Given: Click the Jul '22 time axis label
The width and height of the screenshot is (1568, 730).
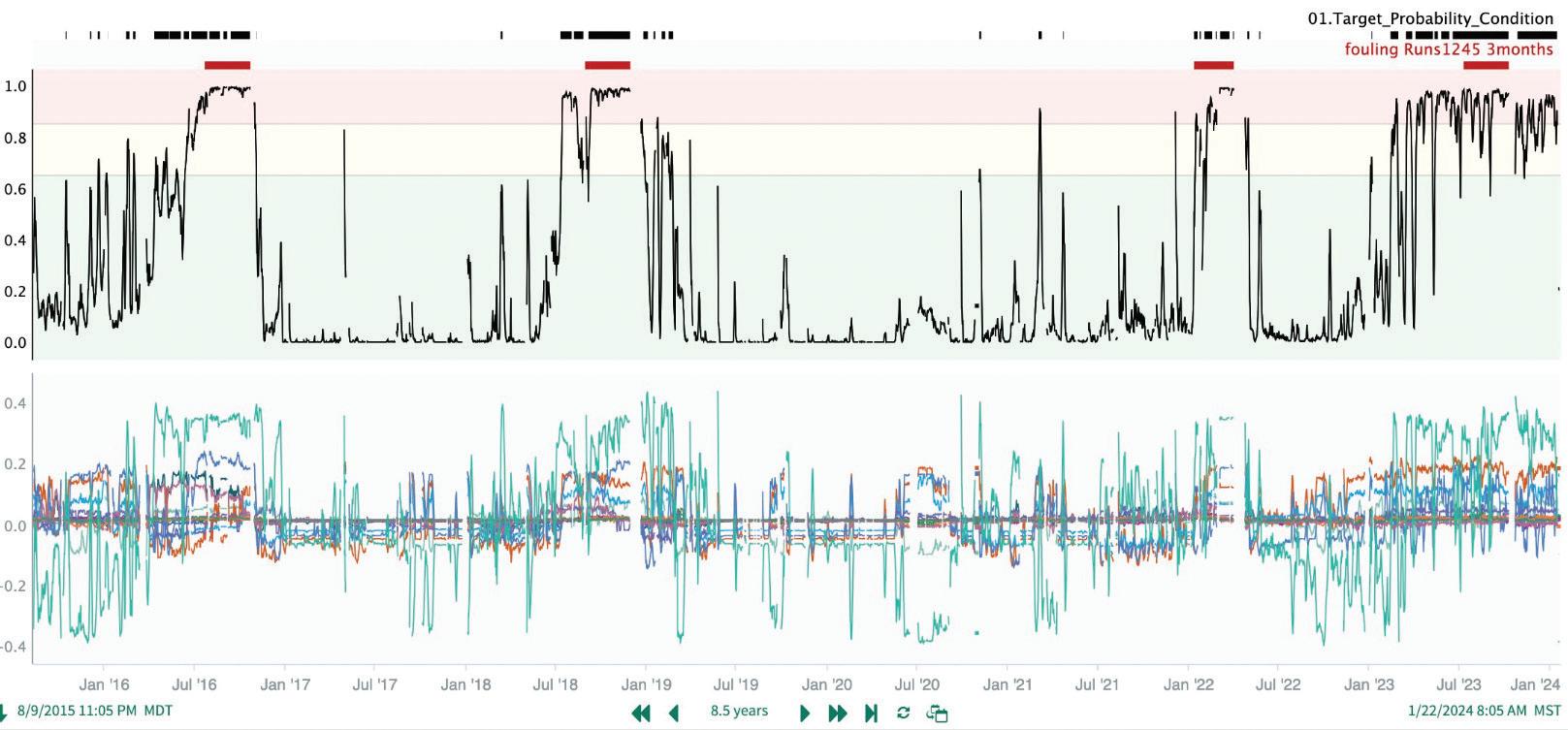Looking at the screenshot, I should pyautogui.click(x=1278, y=684).
